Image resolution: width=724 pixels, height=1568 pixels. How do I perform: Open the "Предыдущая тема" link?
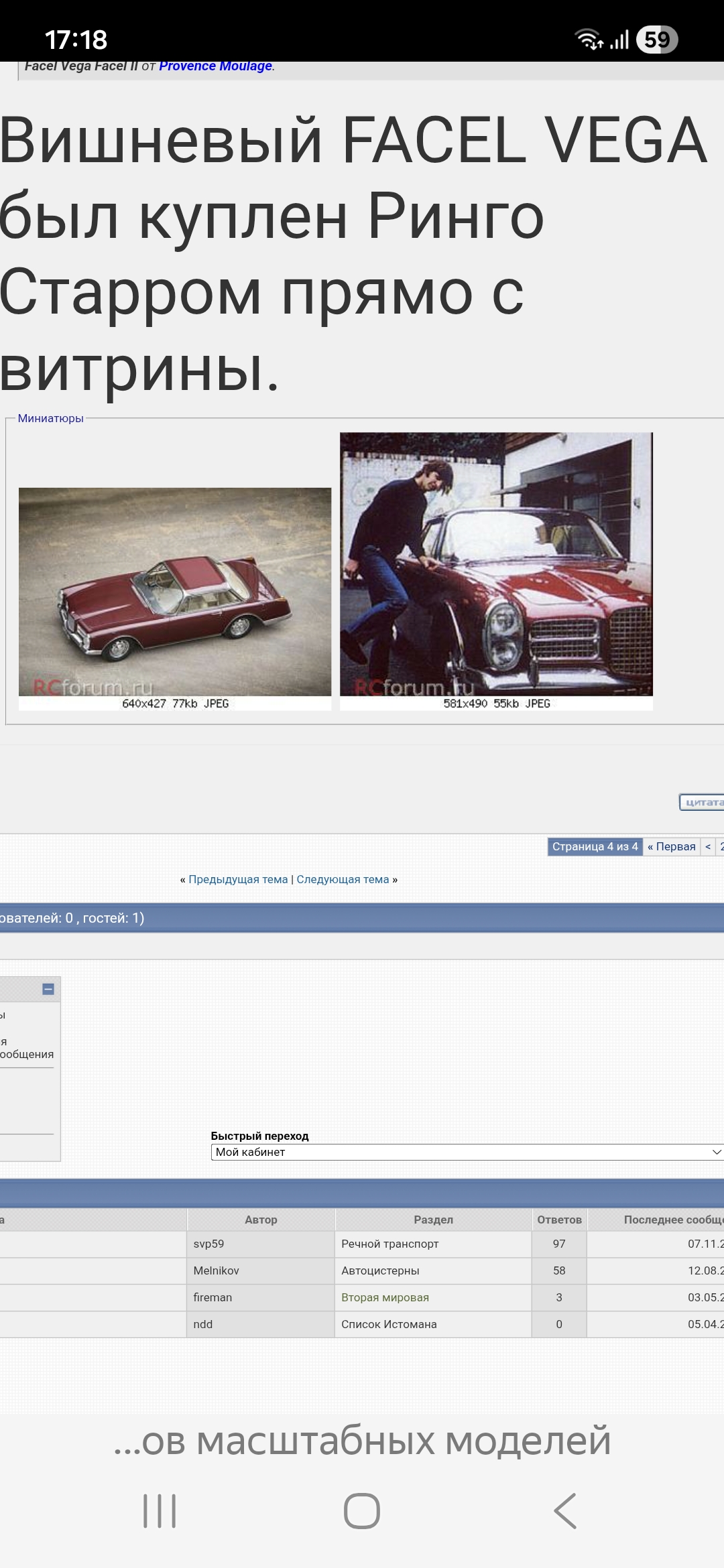tap(238, 879)
